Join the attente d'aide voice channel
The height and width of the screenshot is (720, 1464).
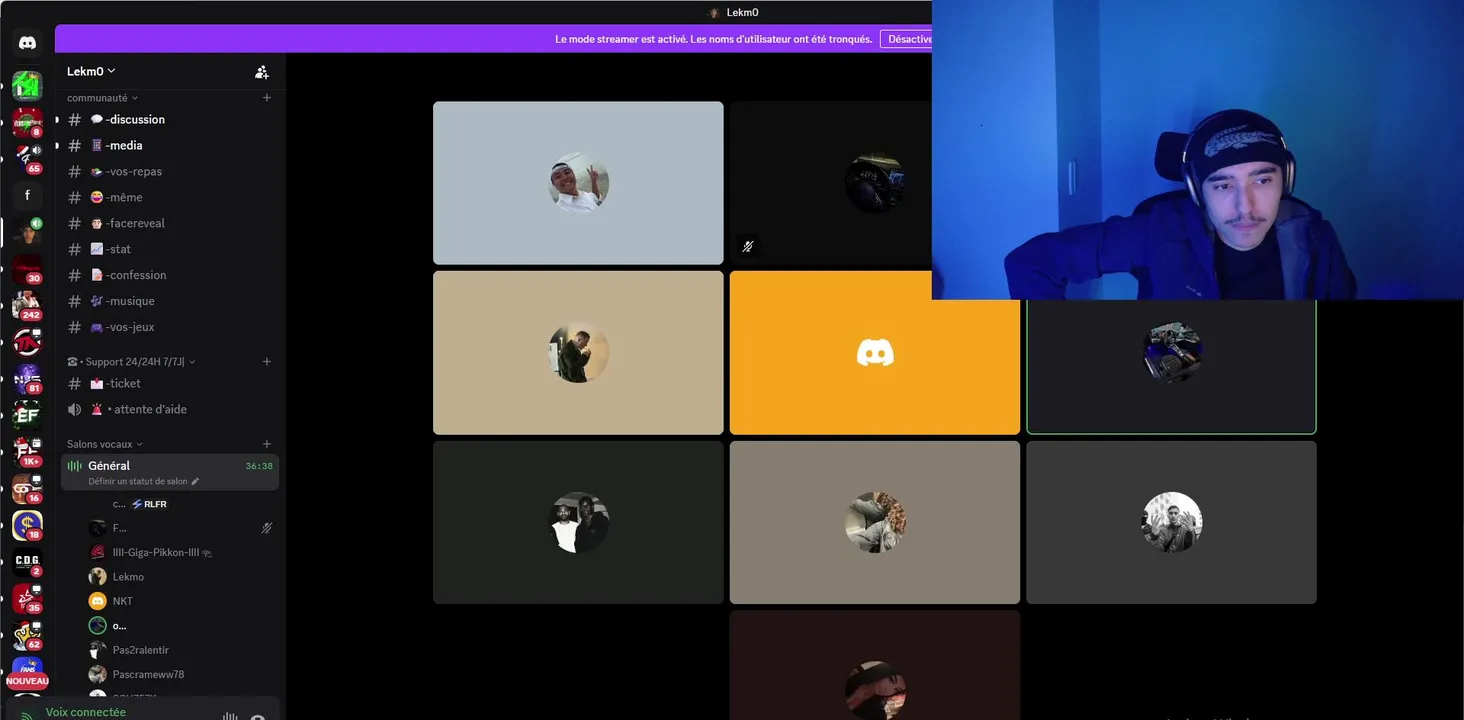point(170,409)
